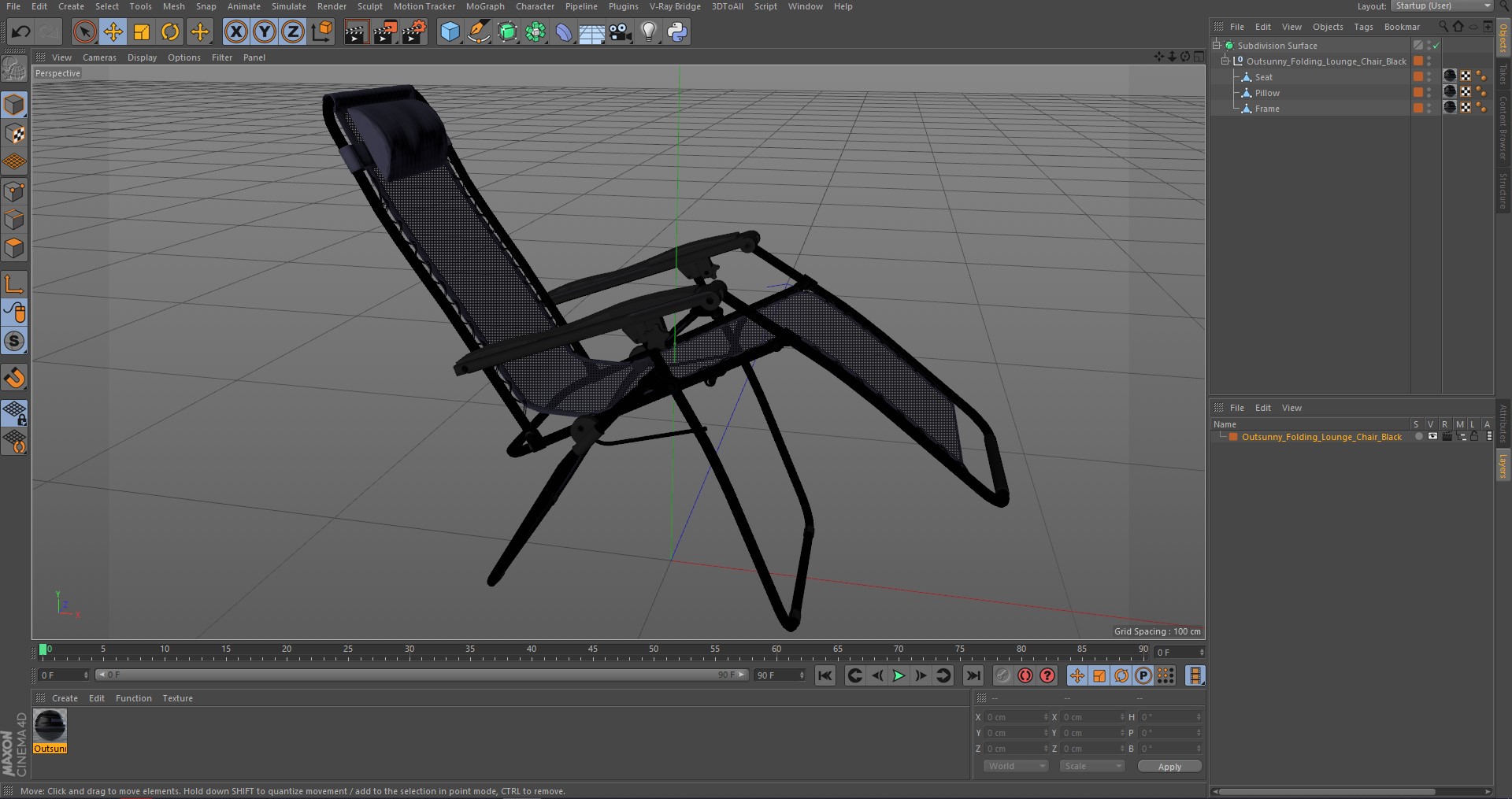Switch to Model mode in left palette
This screenshot has height=799, width=1512.
click(x=14, y=105)
